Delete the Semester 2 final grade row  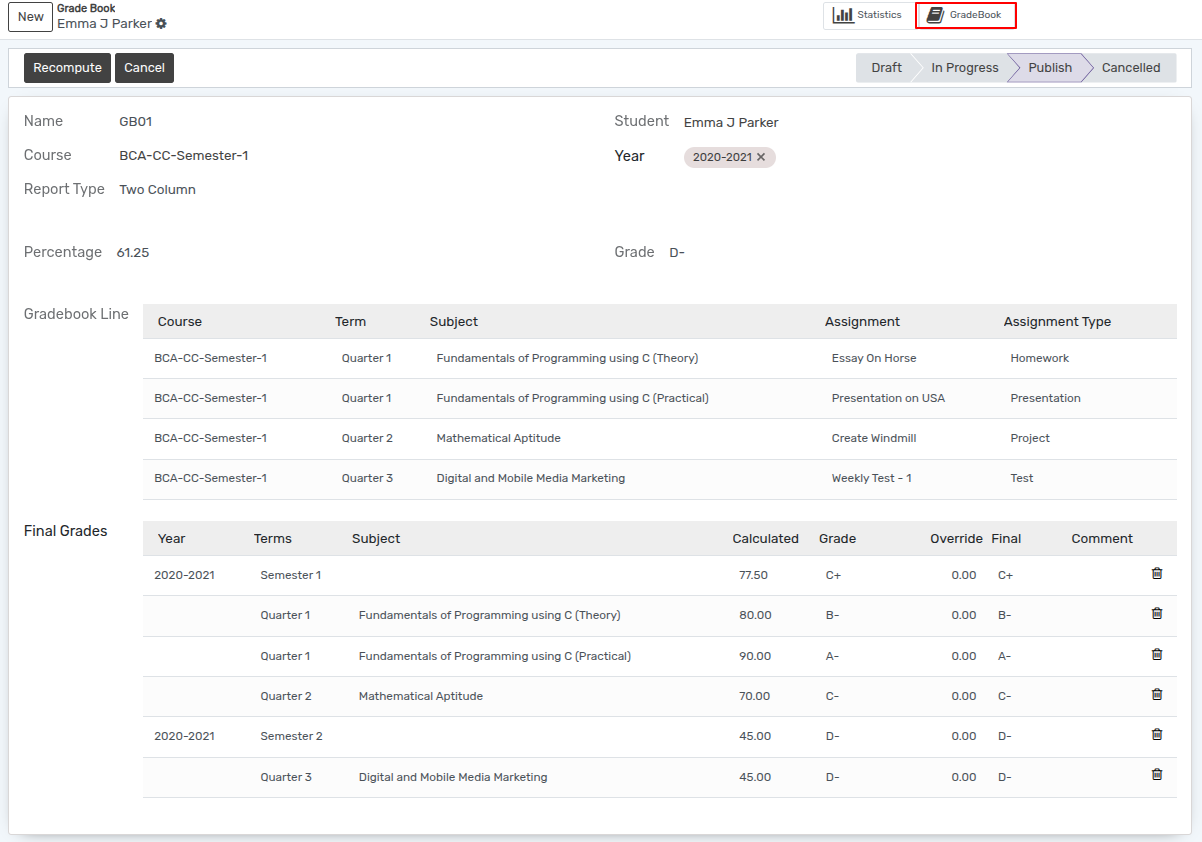(1157, 735)
